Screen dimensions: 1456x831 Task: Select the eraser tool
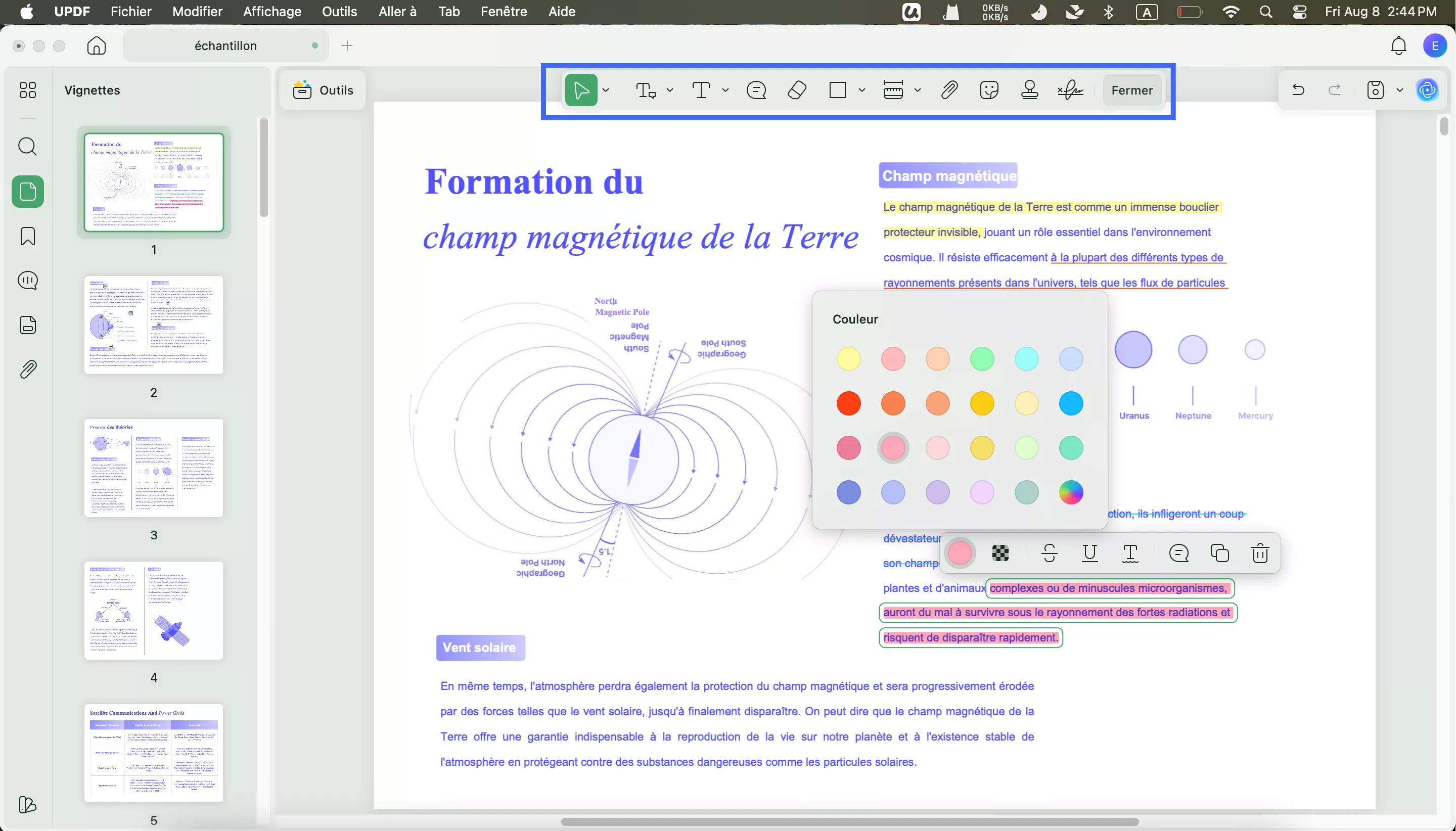[797, 90]
